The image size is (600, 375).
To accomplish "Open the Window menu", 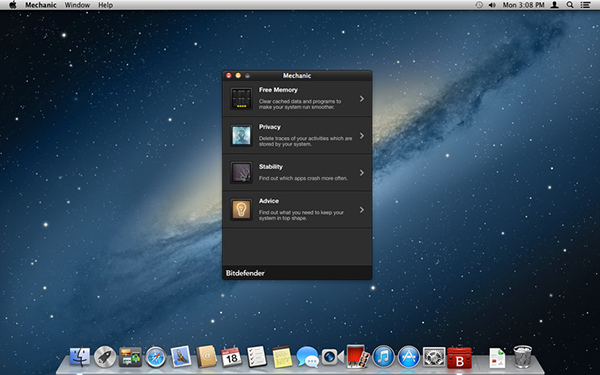I will [x=77, y=5].
